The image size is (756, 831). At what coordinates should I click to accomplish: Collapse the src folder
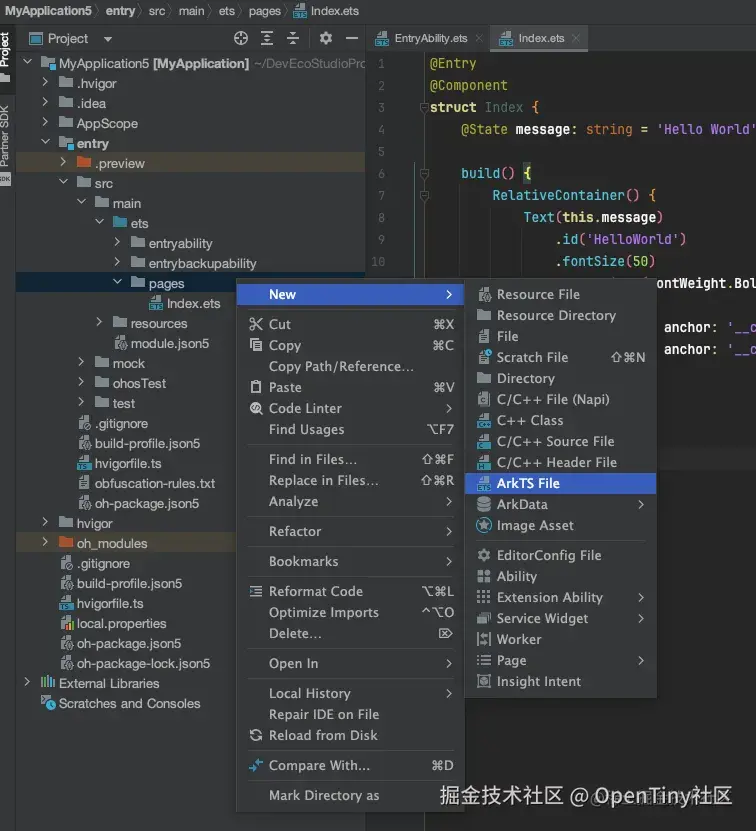tap(63, 182)
